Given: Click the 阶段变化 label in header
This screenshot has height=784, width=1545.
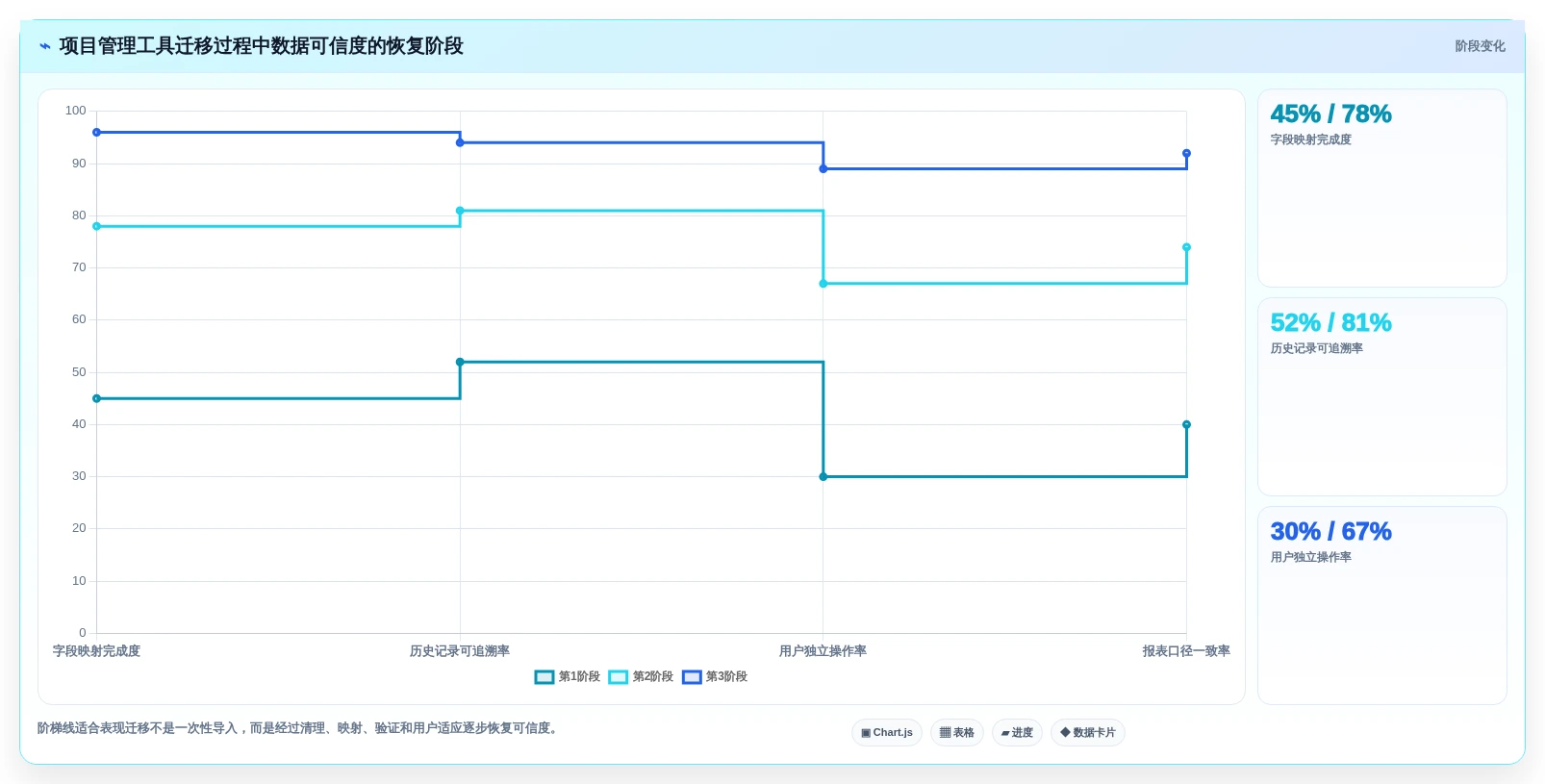Looking at the screenshot, I should point(1480,46).
